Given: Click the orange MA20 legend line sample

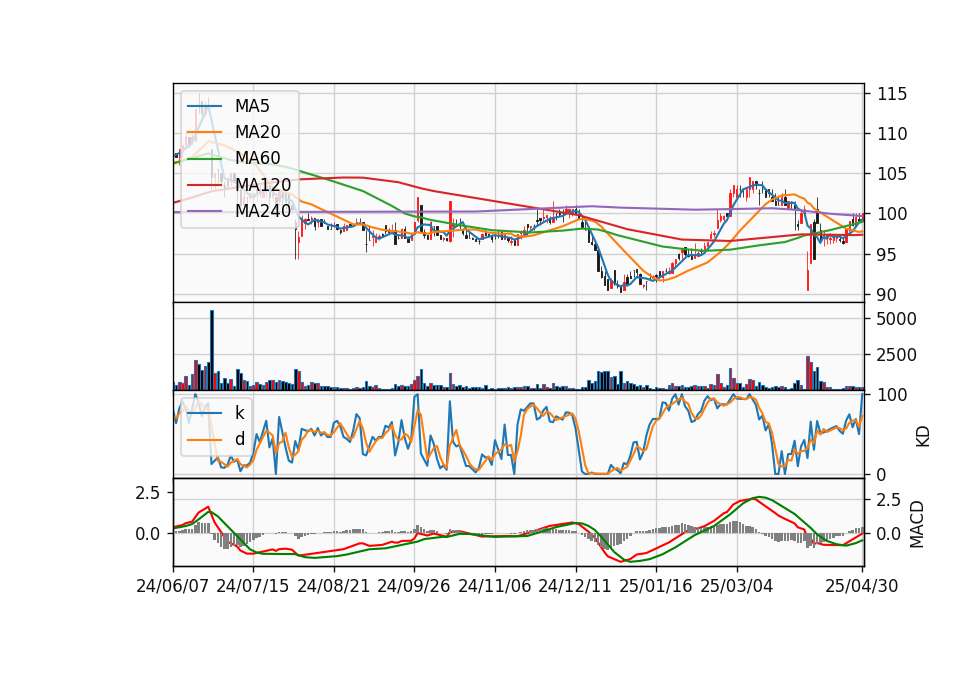Looking at the screenshot, I should pos(204,132).
